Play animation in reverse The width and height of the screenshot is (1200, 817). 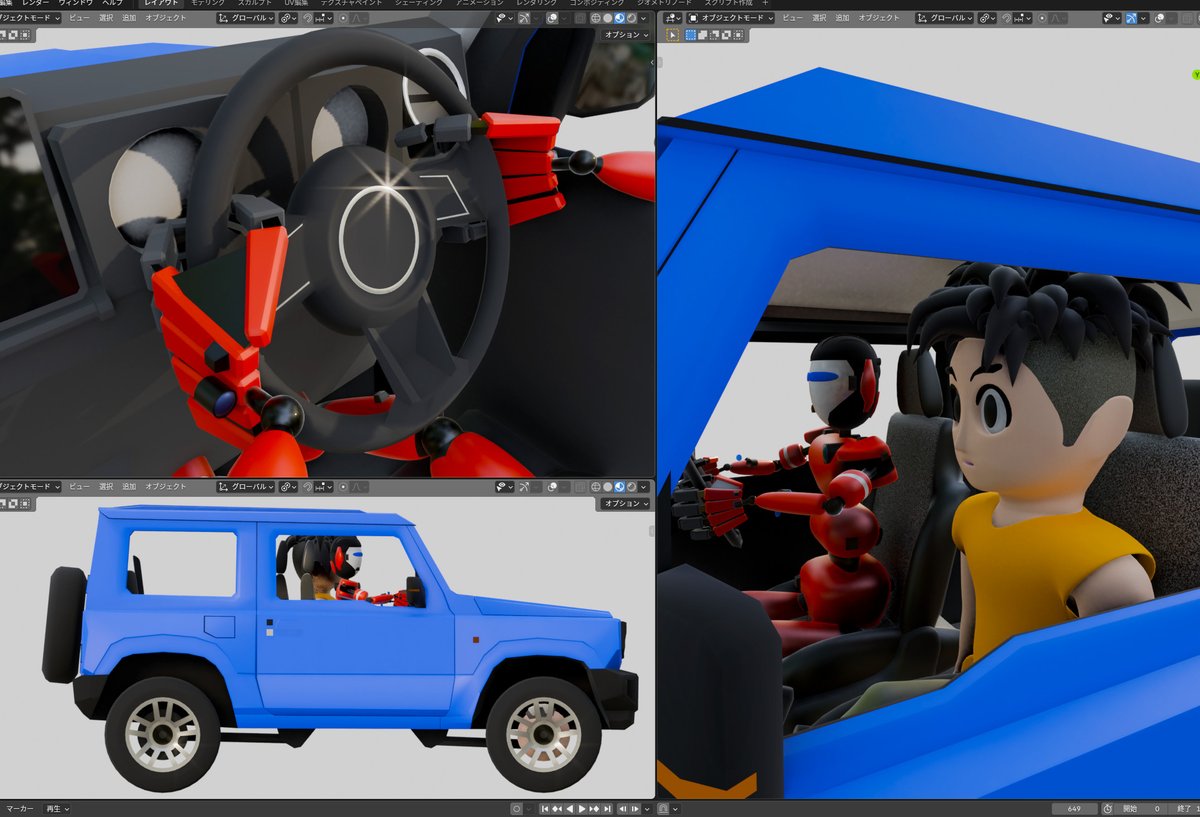[x=569, y=808]
